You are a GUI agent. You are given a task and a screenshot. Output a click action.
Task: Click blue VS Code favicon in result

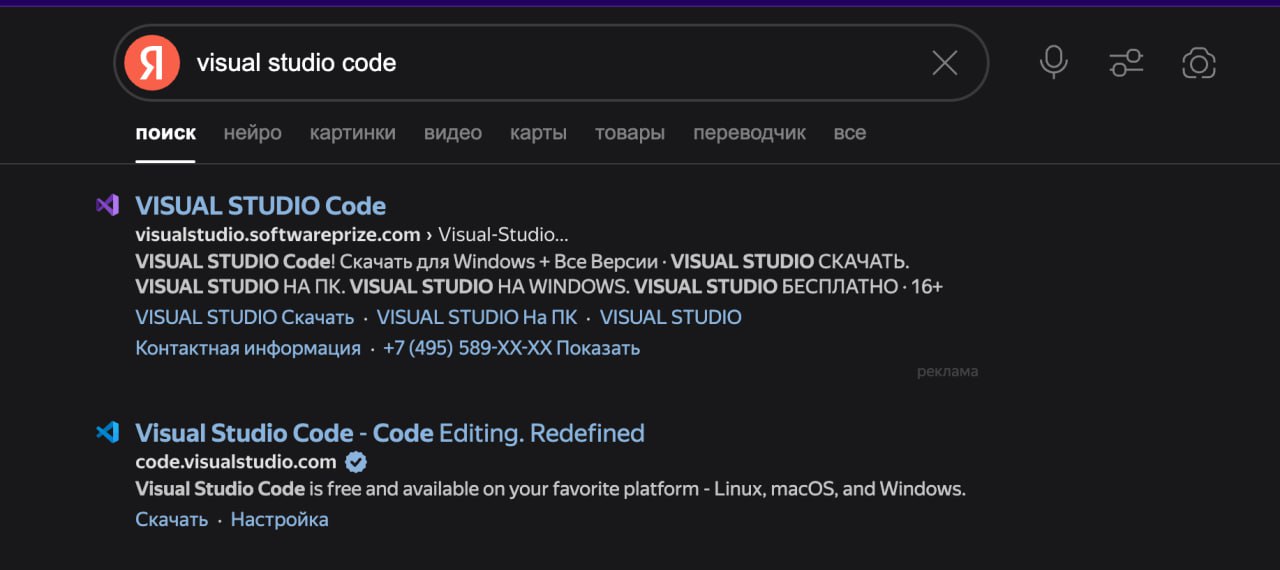click(107, 432)
